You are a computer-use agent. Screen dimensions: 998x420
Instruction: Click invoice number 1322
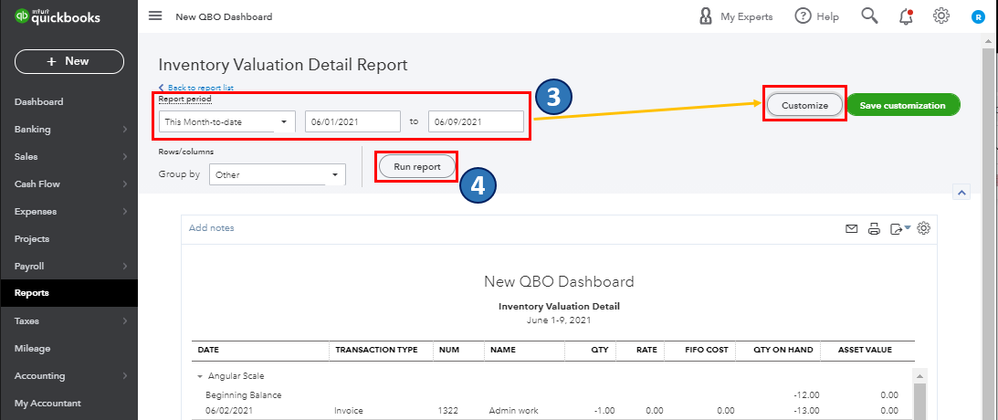tap(448, 411)
